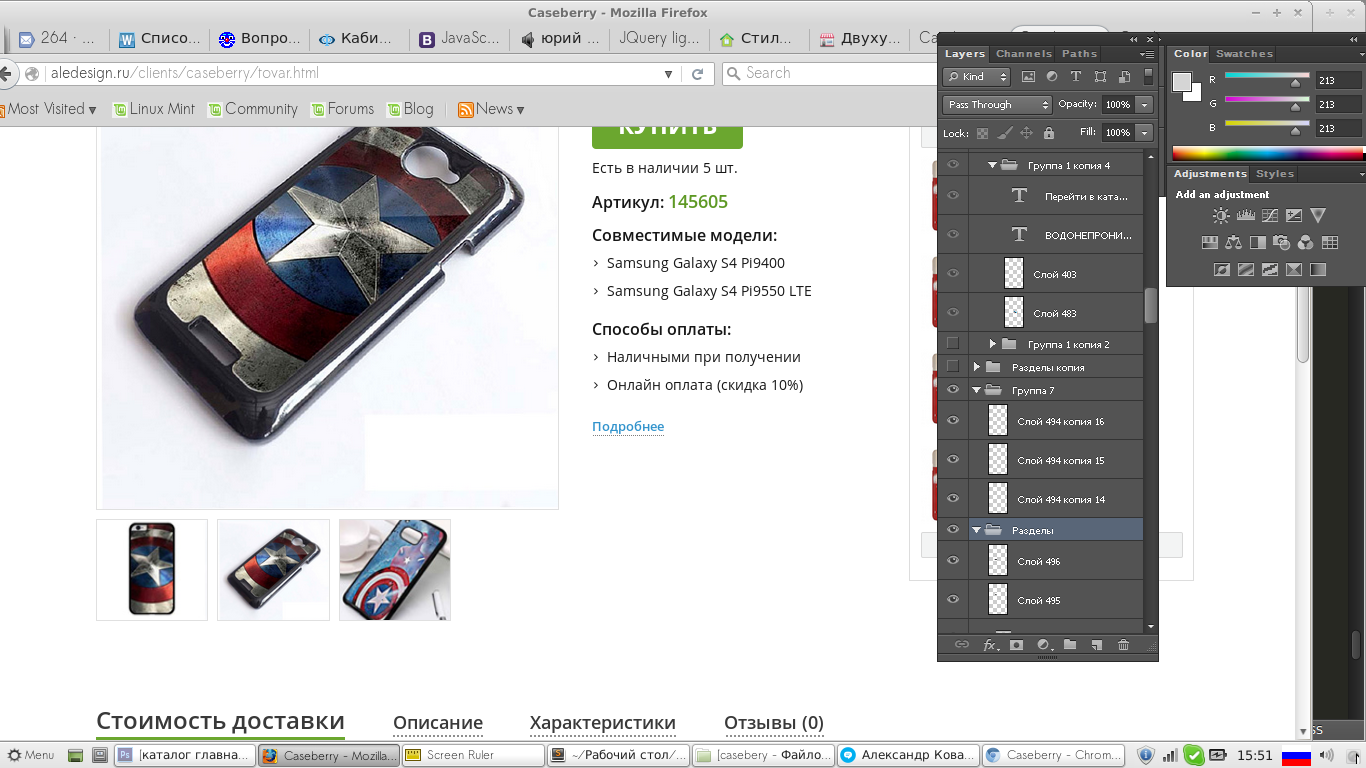This screenshot has height=768, width=1366.
Task: Add a Black & White adjustment
Action: (1257, 242)
